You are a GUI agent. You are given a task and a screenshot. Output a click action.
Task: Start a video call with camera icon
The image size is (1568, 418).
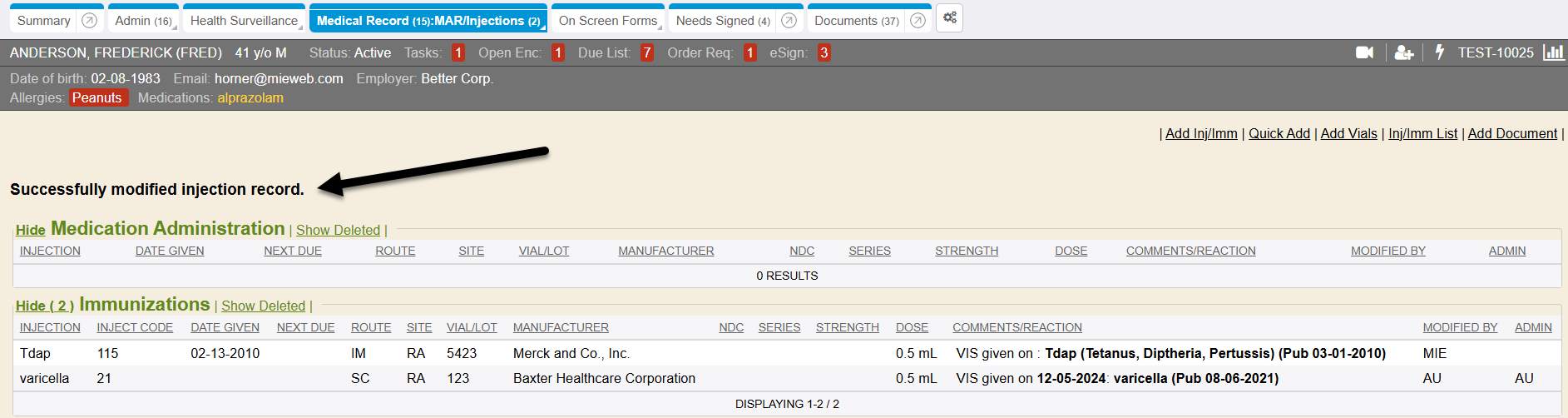tap(1364, 52)
